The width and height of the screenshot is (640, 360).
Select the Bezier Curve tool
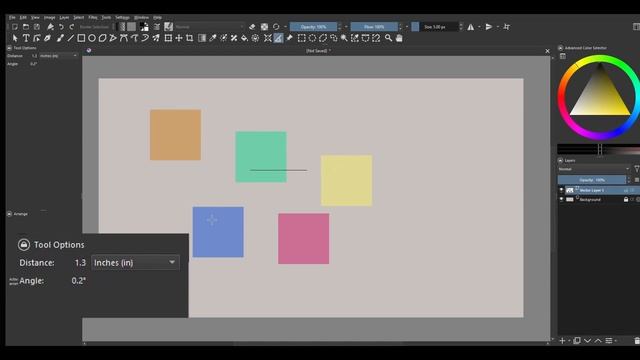(x=124, y=38)
